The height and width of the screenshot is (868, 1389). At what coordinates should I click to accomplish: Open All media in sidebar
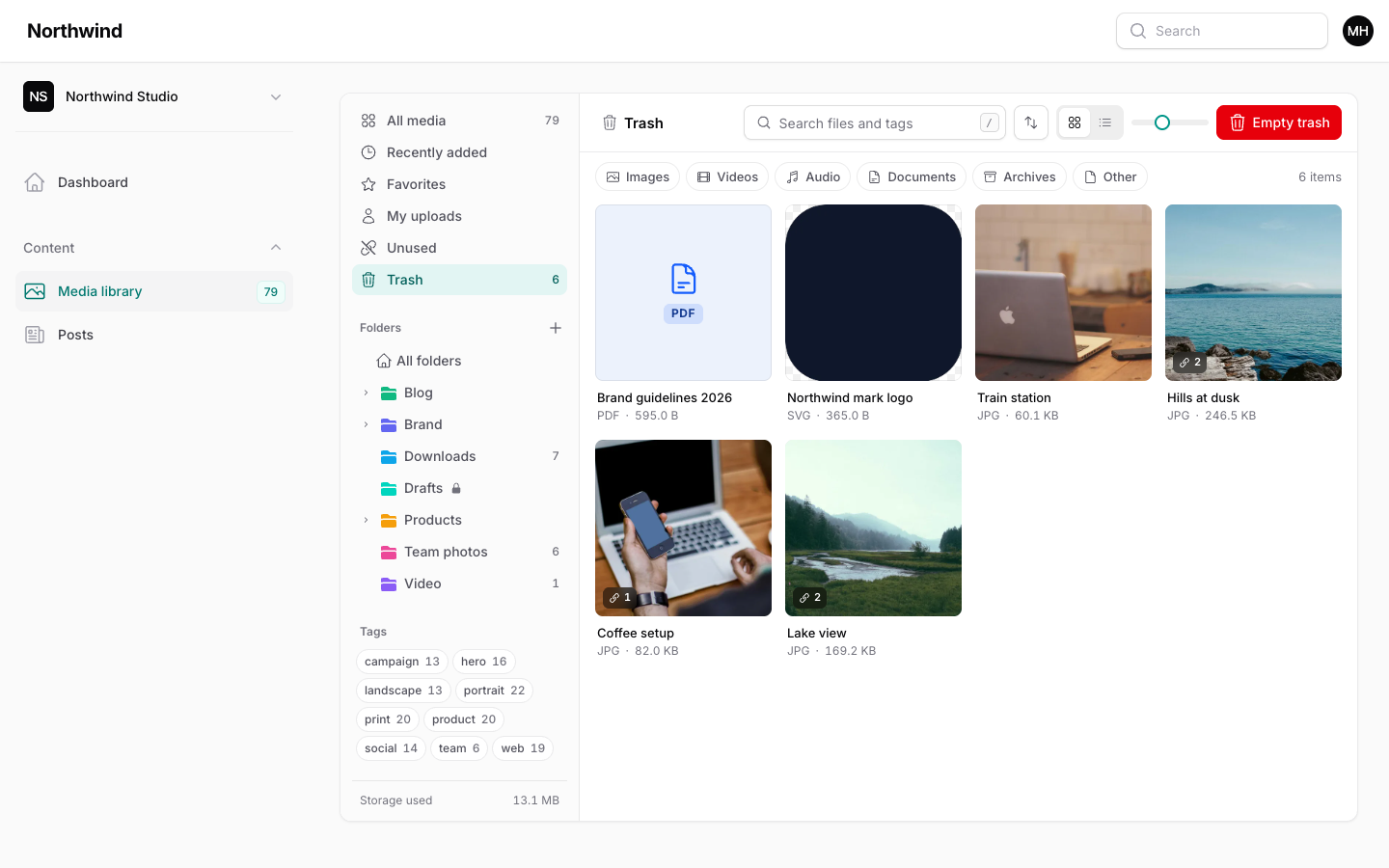pyautogui.click(x=459, y=121)
